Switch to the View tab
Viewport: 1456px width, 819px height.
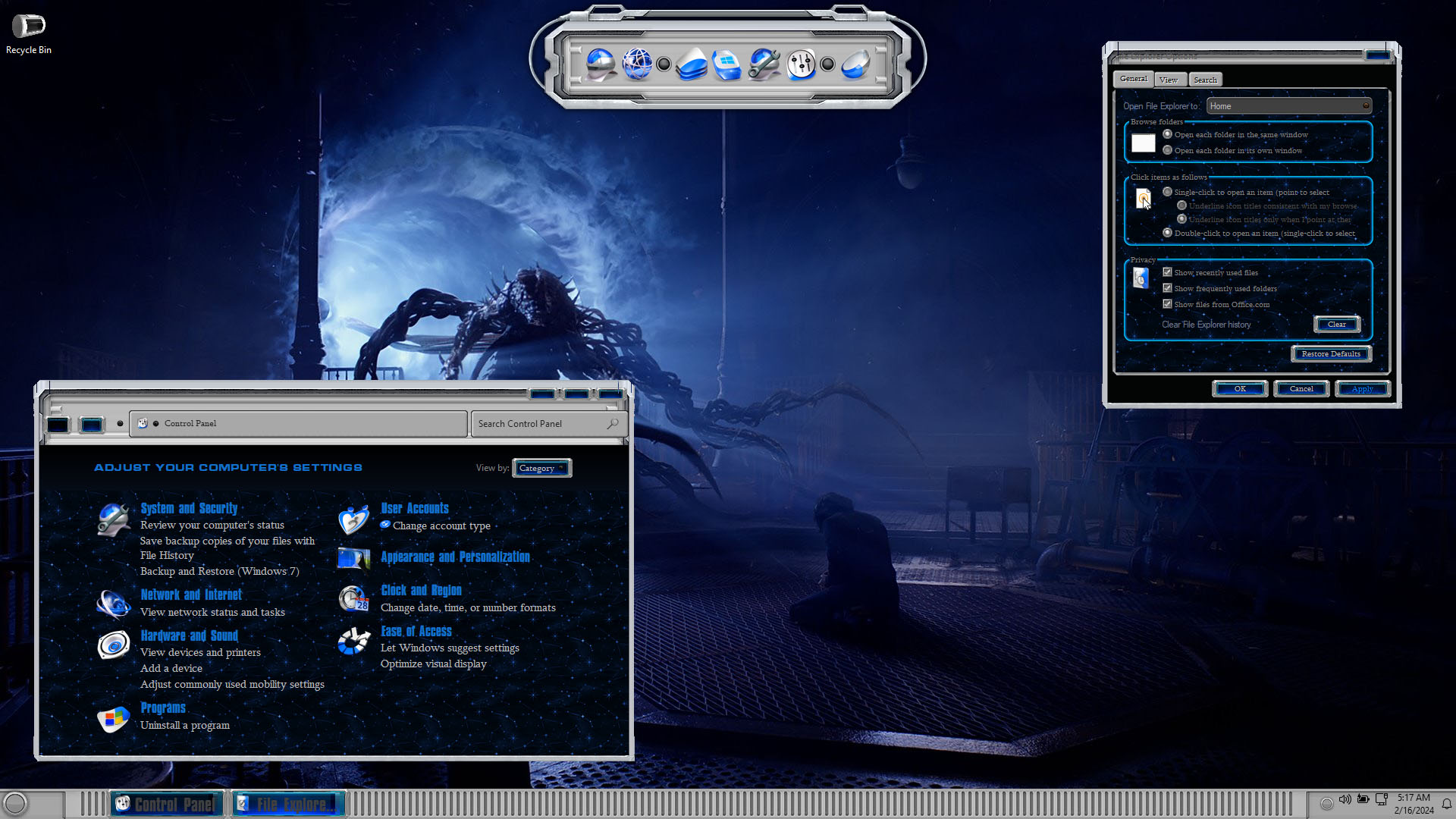tap(1168, 80)
